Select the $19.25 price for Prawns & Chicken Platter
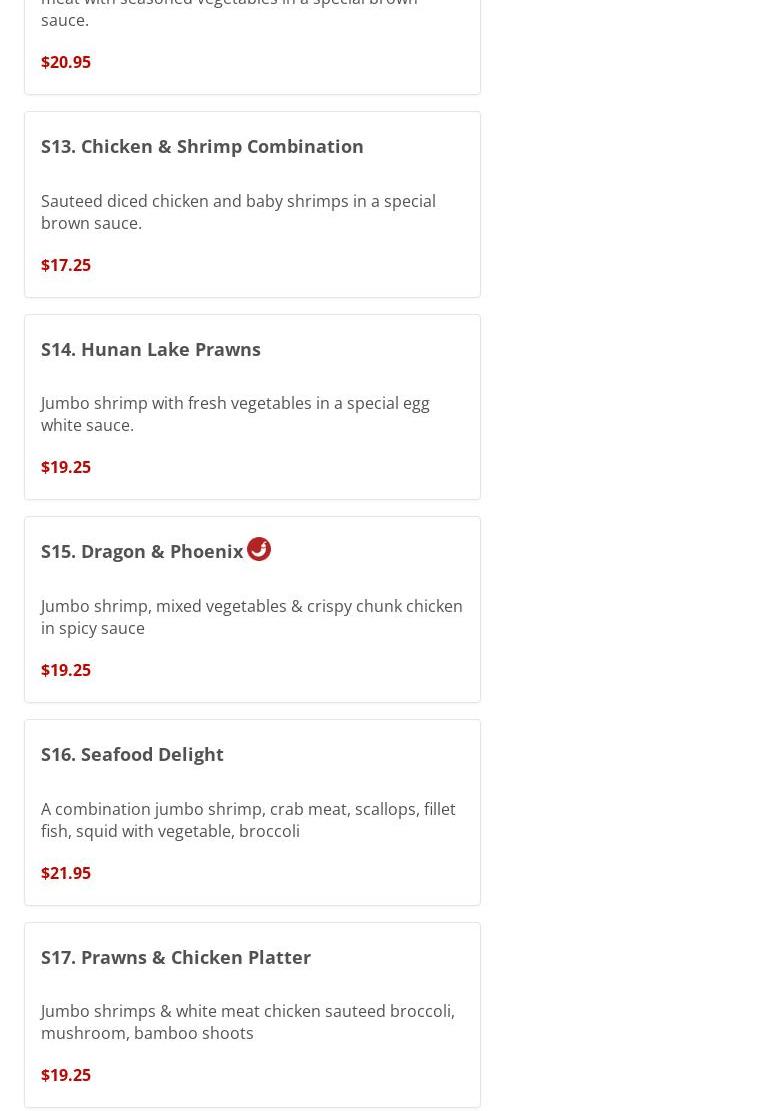 click(x=66, y=1076)
